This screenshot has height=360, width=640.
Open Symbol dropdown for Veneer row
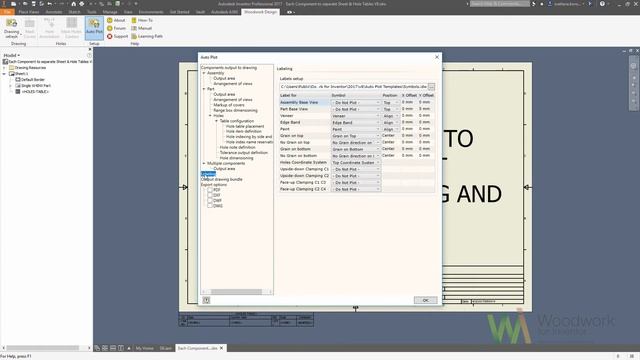coord(356,116)
